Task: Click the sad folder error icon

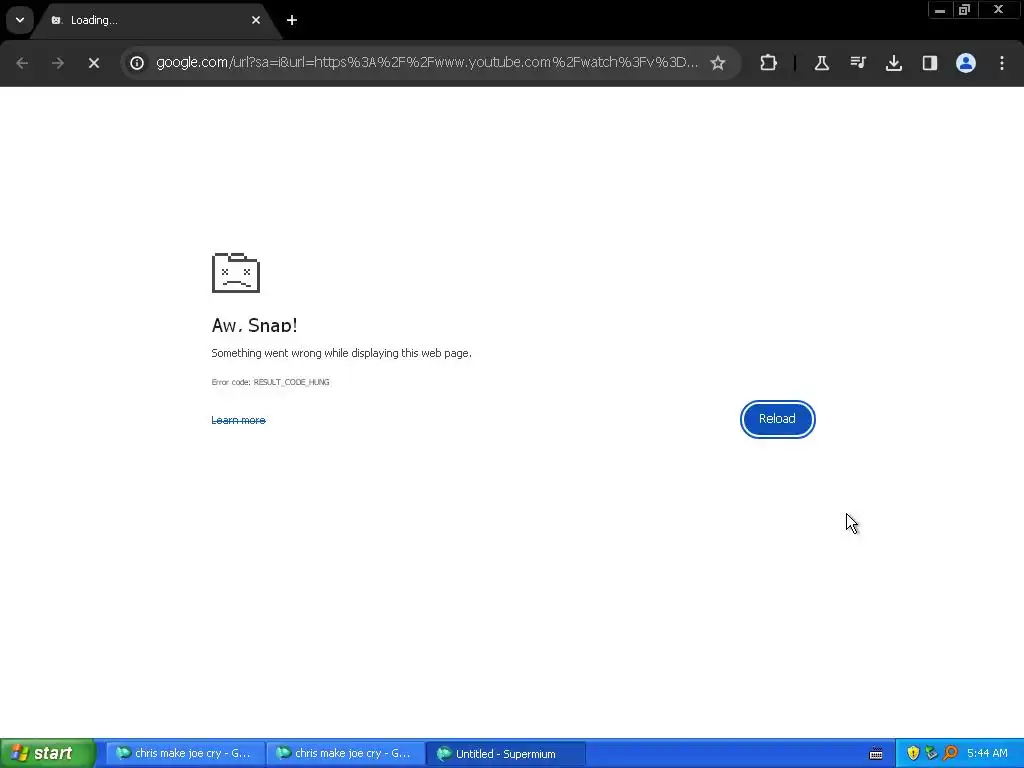Action: click(236, 272)
